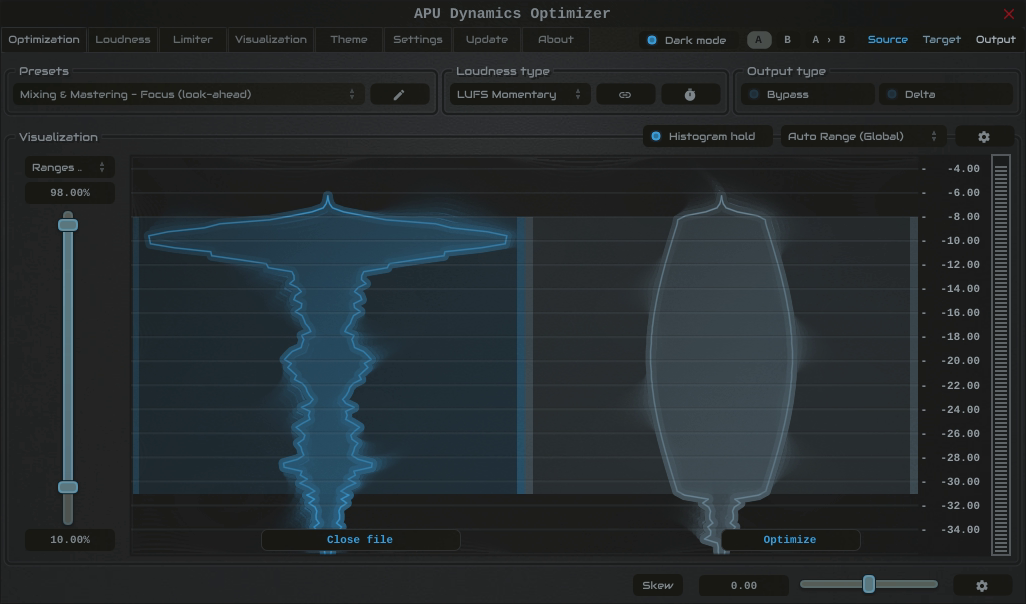Open skew gear settings icon
Image resolution: width=1026 pixels, height=604 pixels.
[982, 586]
